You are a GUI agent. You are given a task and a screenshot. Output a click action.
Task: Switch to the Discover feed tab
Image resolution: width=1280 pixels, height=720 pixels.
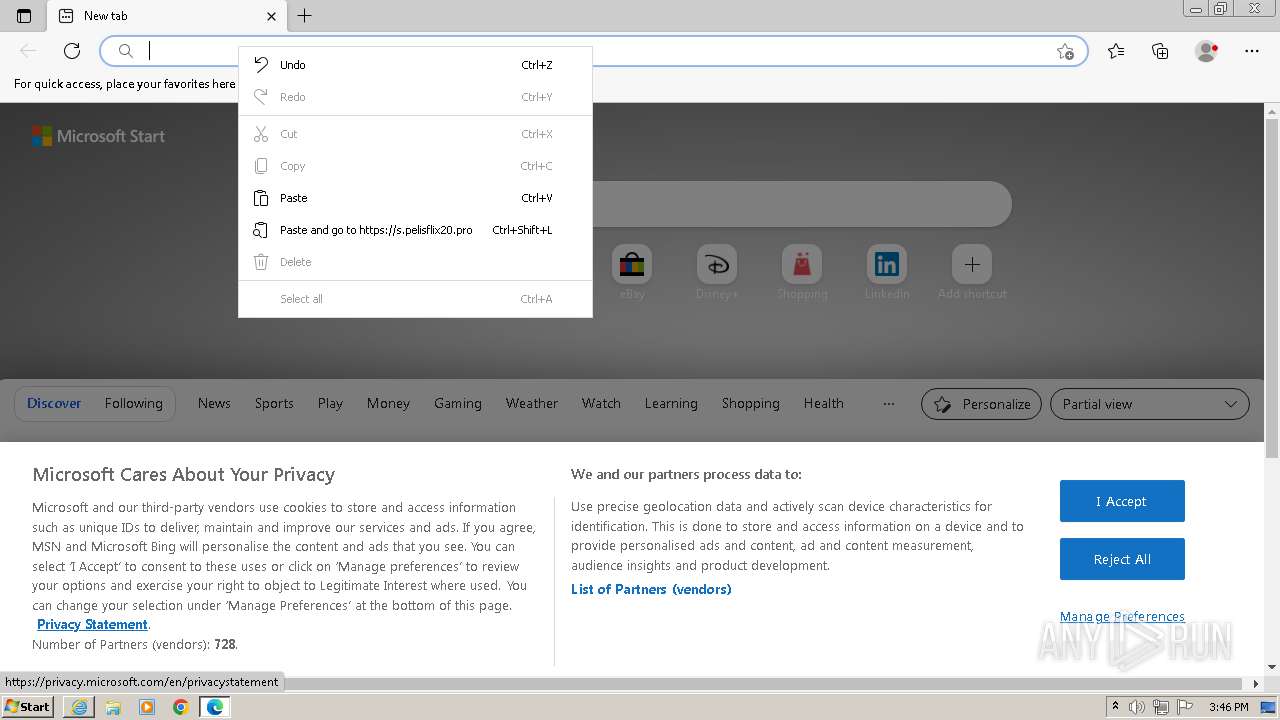54,403
